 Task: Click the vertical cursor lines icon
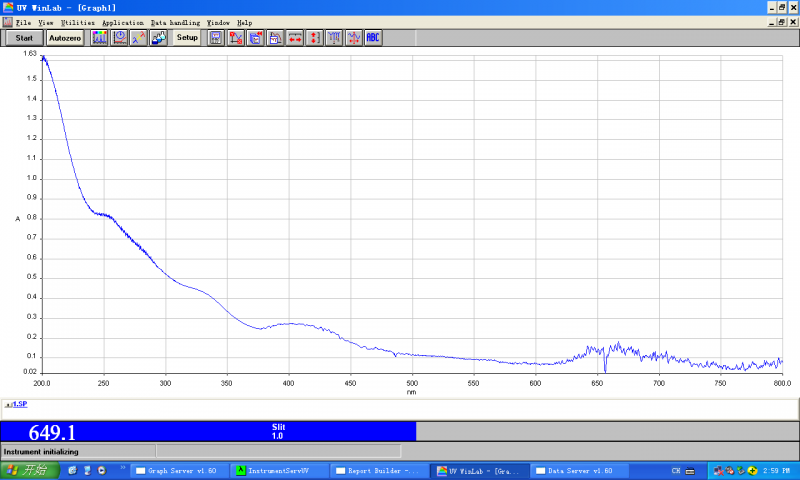[334, 38]
